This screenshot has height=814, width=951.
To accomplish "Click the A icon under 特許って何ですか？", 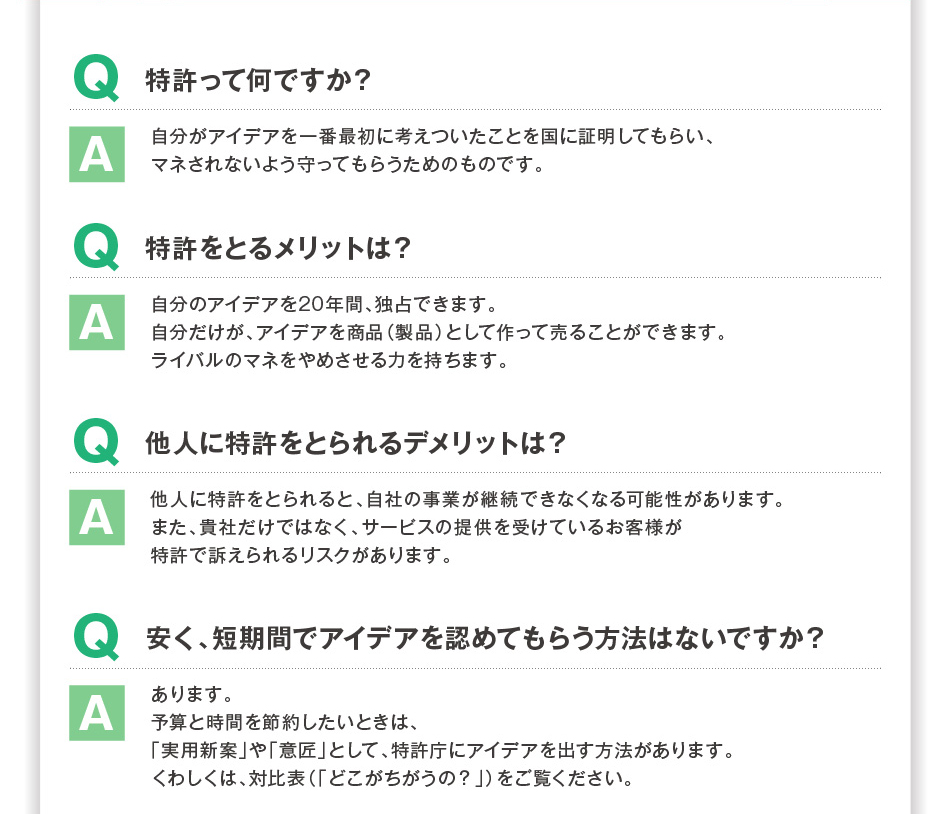I will 96,155.
